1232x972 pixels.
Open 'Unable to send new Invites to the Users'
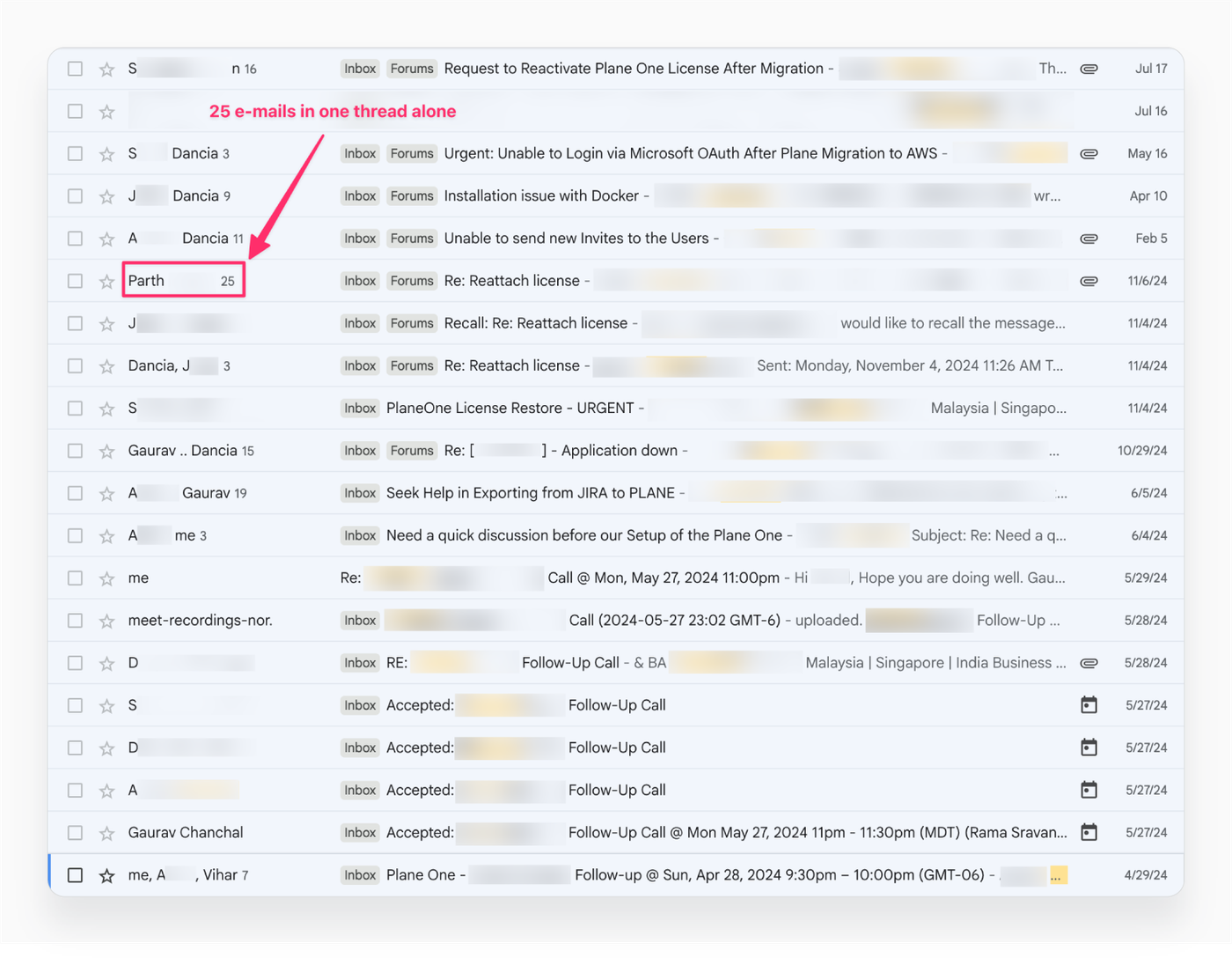pos(576,239)
